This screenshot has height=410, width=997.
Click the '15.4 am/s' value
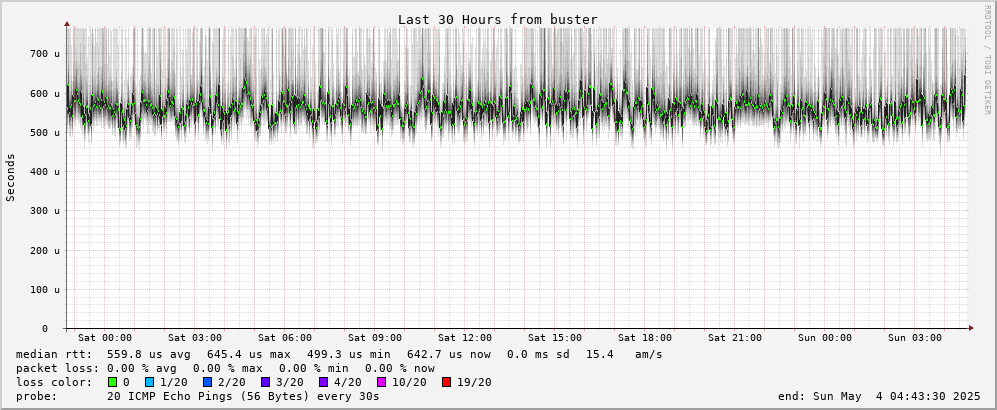point(624,355)
